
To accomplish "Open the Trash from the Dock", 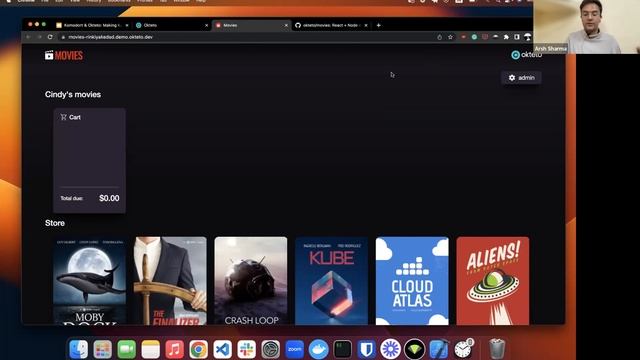I will [497, 349].
